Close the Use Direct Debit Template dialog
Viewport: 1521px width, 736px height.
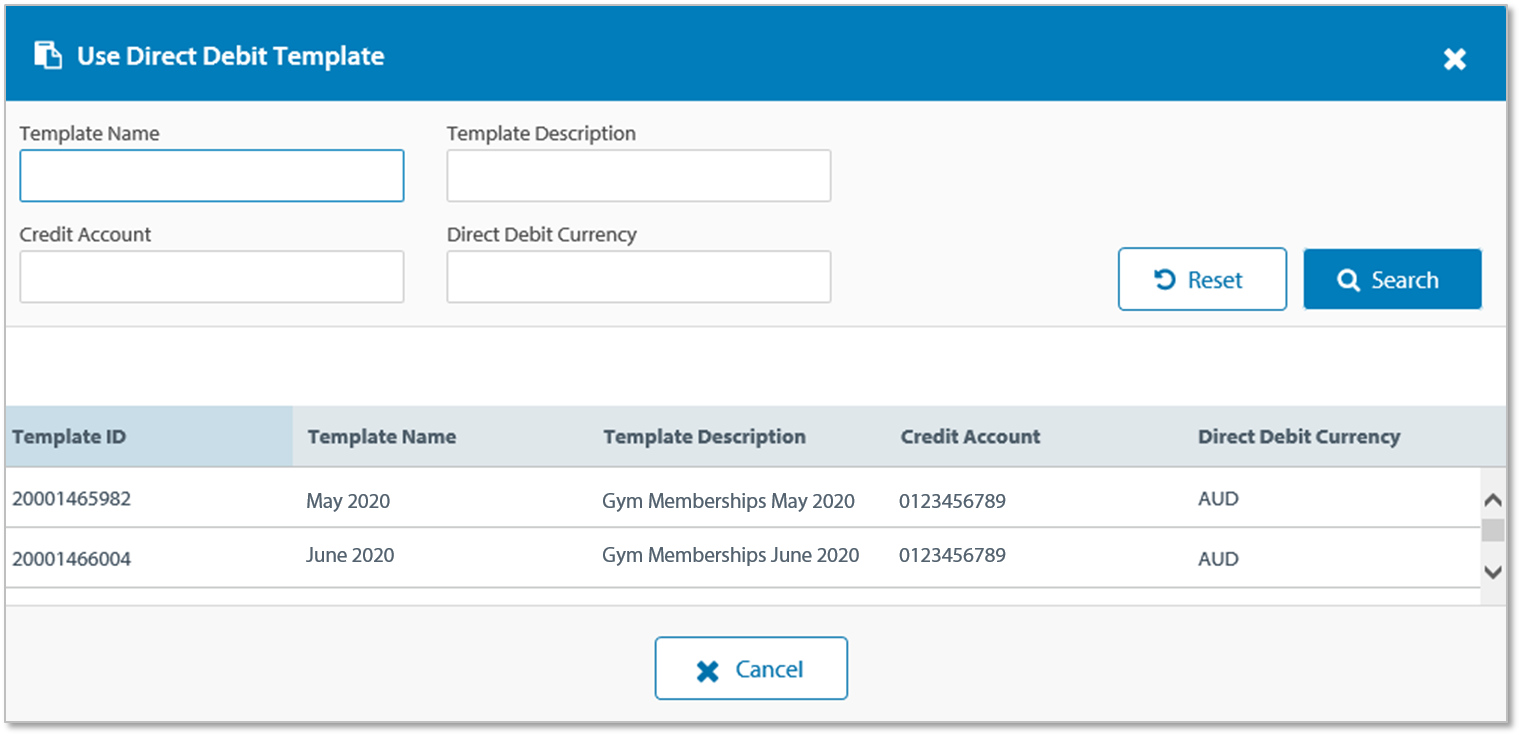(x=1454, y=59)
